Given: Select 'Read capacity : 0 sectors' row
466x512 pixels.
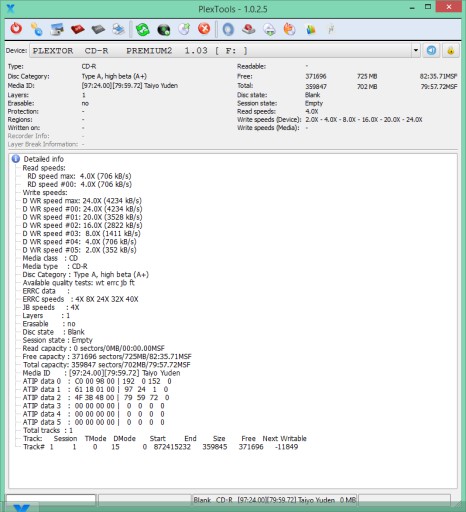Looking at the screenshot, I should 93,348.
